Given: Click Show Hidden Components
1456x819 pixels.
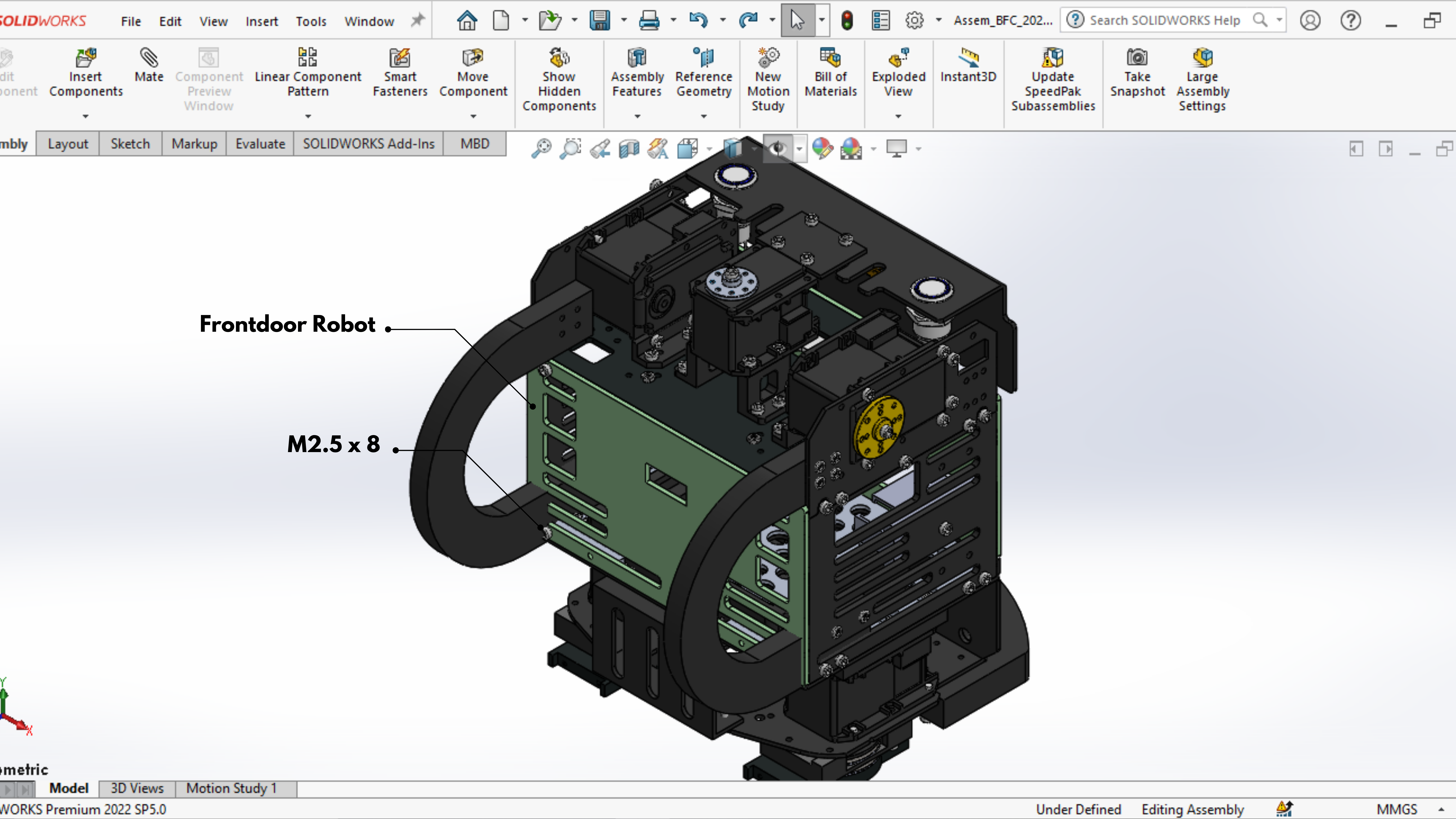Looking at the screenshot, I should (559, 80).
